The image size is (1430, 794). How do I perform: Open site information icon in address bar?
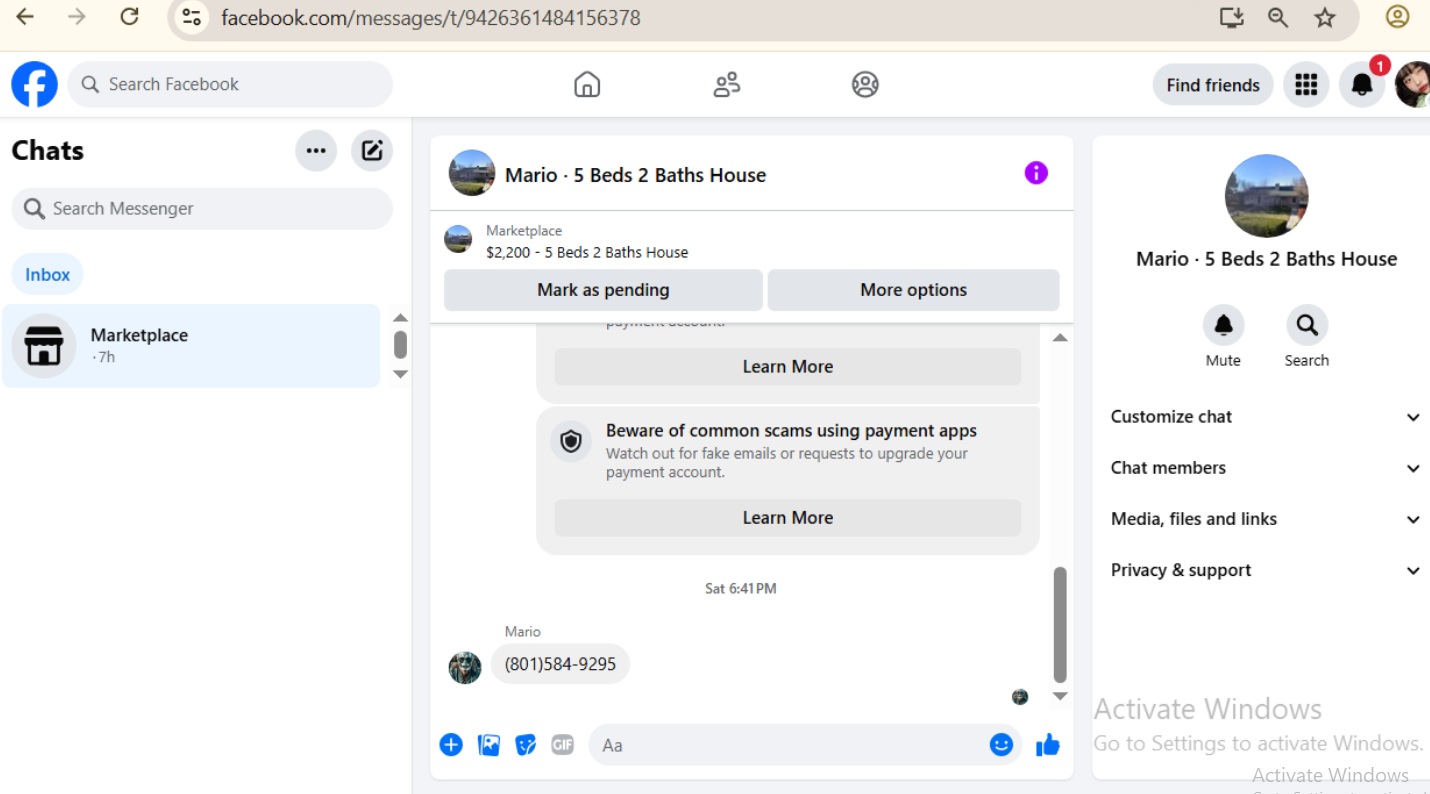click(x=192, y=18)
